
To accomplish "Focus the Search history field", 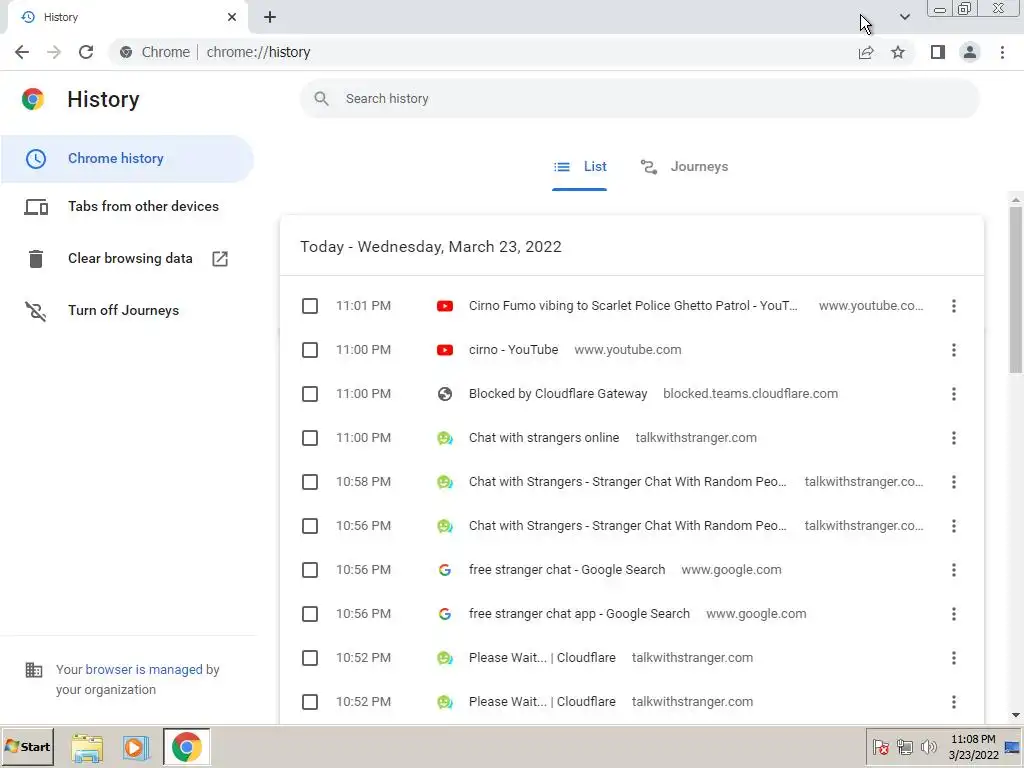I will pyautogui.click(x=640, y=99).
